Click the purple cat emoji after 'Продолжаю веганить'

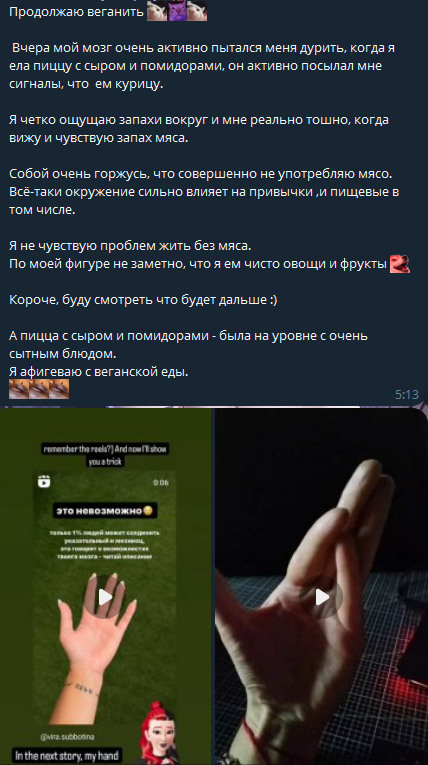coord(177,11)
